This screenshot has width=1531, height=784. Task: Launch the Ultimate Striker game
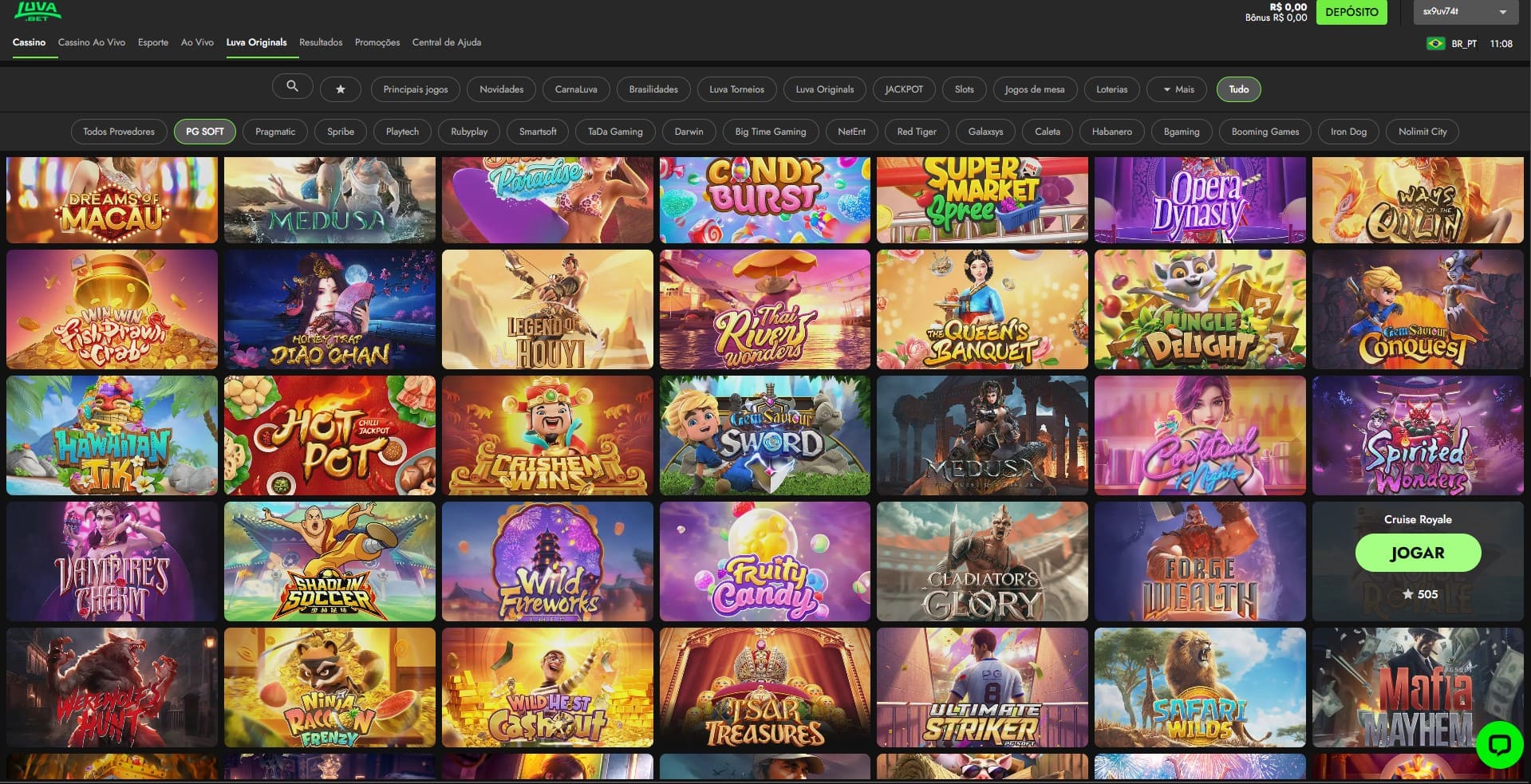982,687
